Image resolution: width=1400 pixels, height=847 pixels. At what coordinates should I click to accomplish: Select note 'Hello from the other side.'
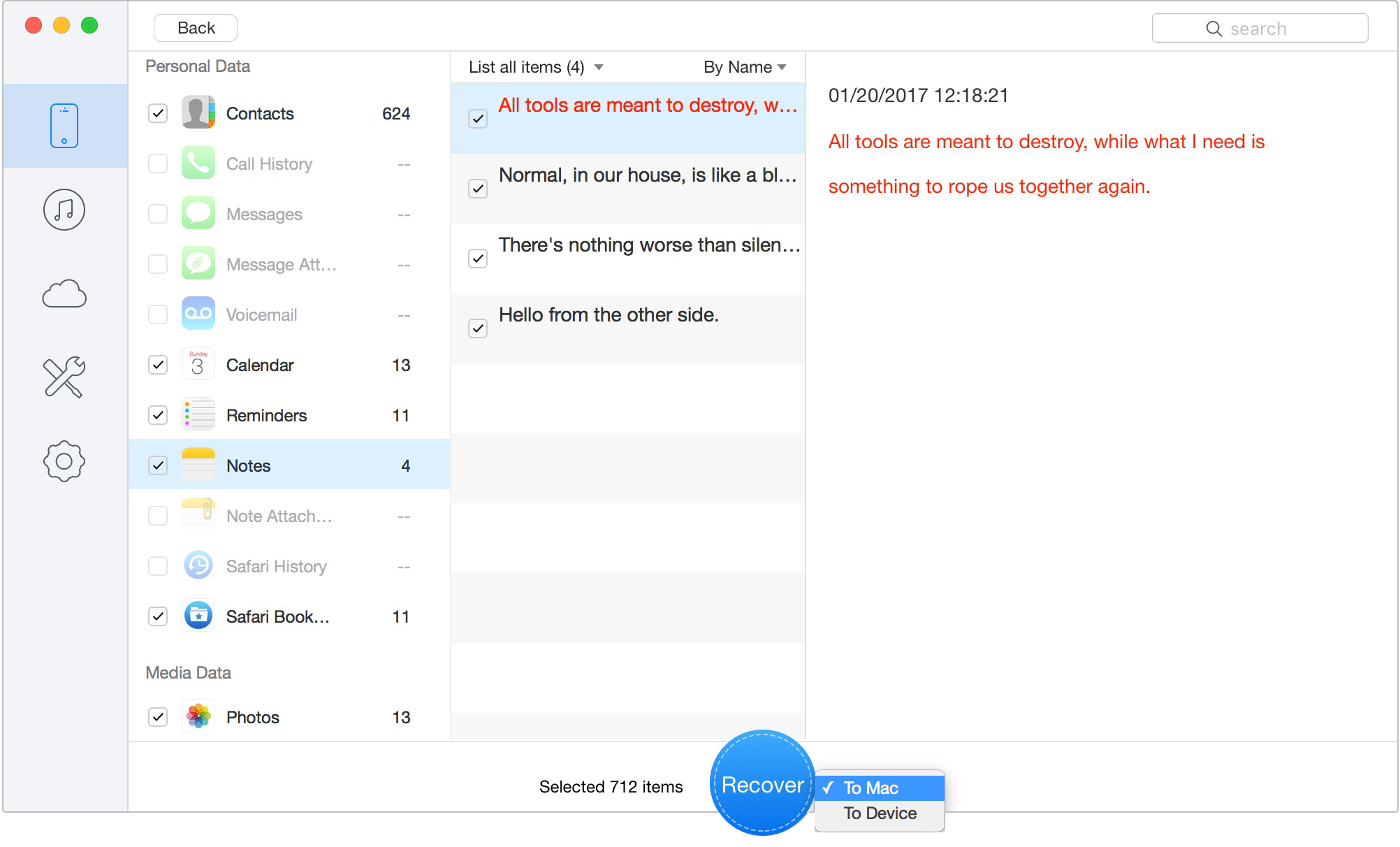pos(628,328)
